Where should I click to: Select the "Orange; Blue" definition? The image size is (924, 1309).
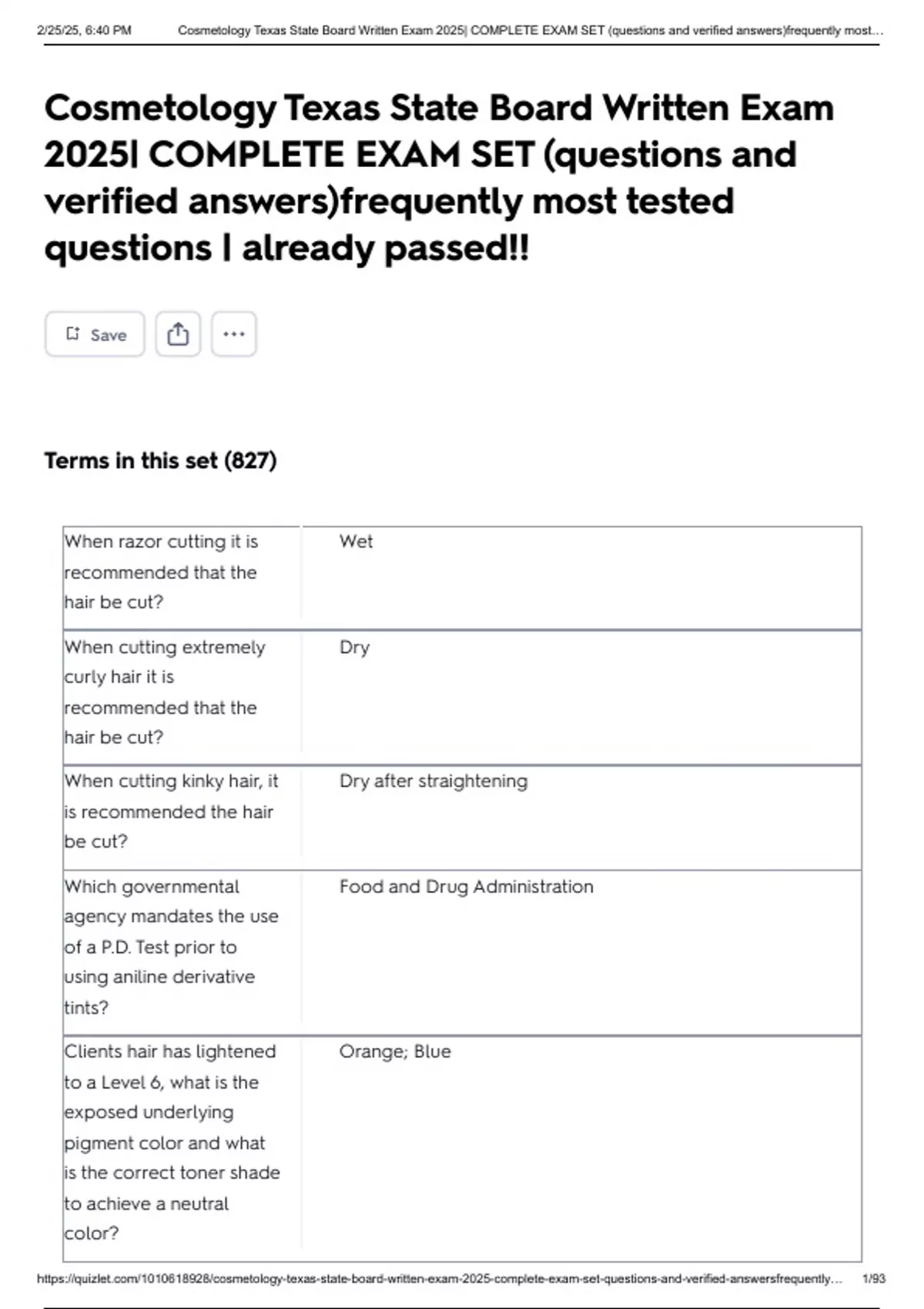pos(395,1051)
